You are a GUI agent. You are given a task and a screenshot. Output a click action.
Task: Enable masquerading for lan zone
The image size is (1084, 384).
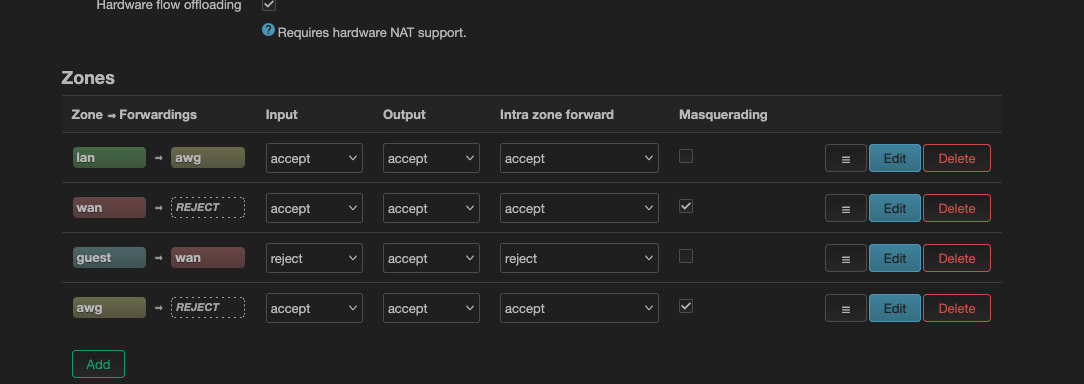pyautogui.click(x=686, y=156)
